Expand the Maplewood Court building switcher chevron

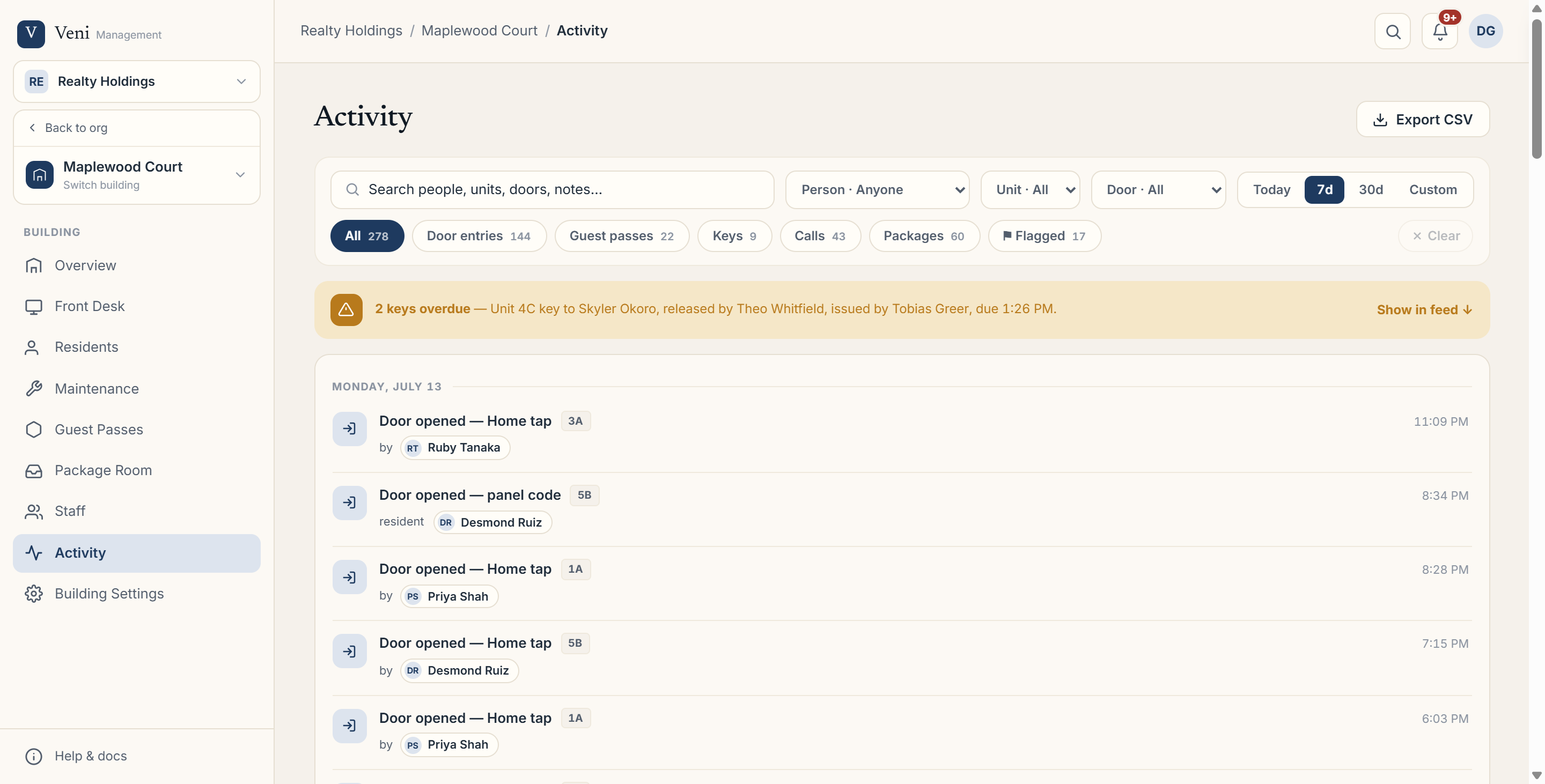pyautogui.click(x=240, y=174)
